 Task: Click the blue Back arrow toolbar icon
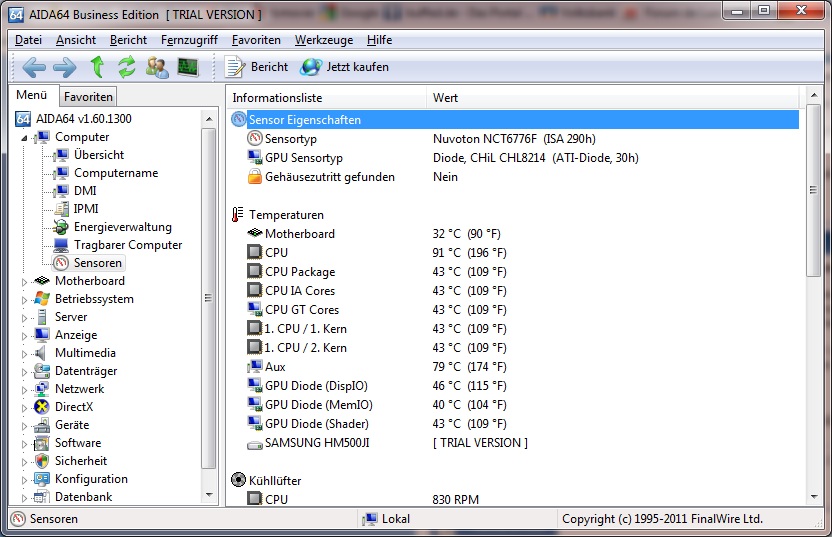[34, 67]
